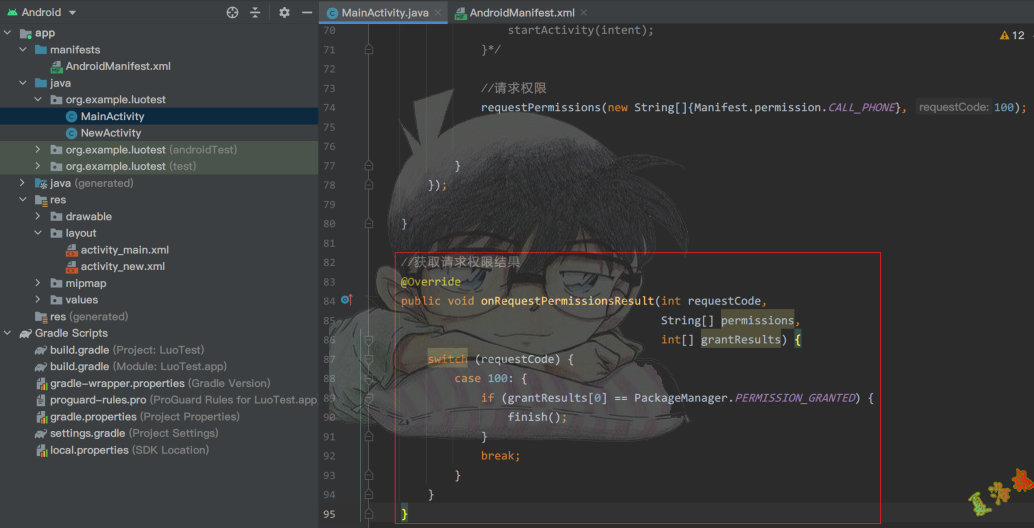Click the line 95 closing brace in editor

[405, 514]
